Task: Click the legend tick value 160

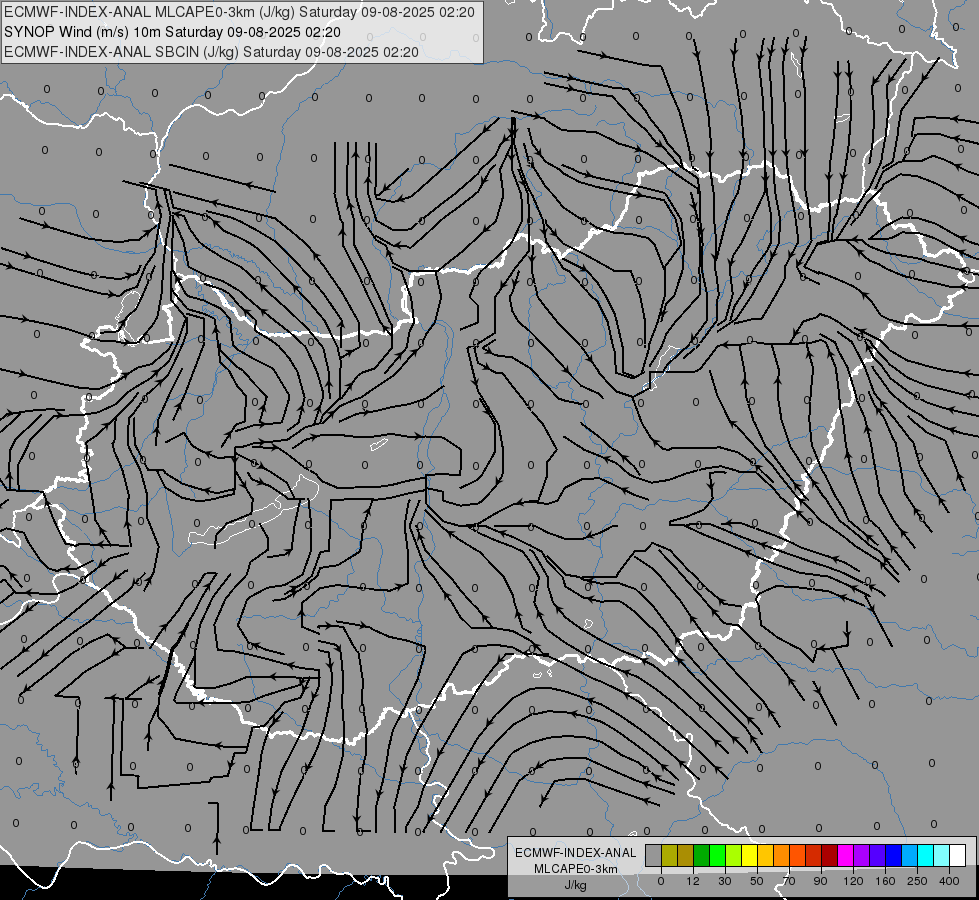Action: click(885, 881)
